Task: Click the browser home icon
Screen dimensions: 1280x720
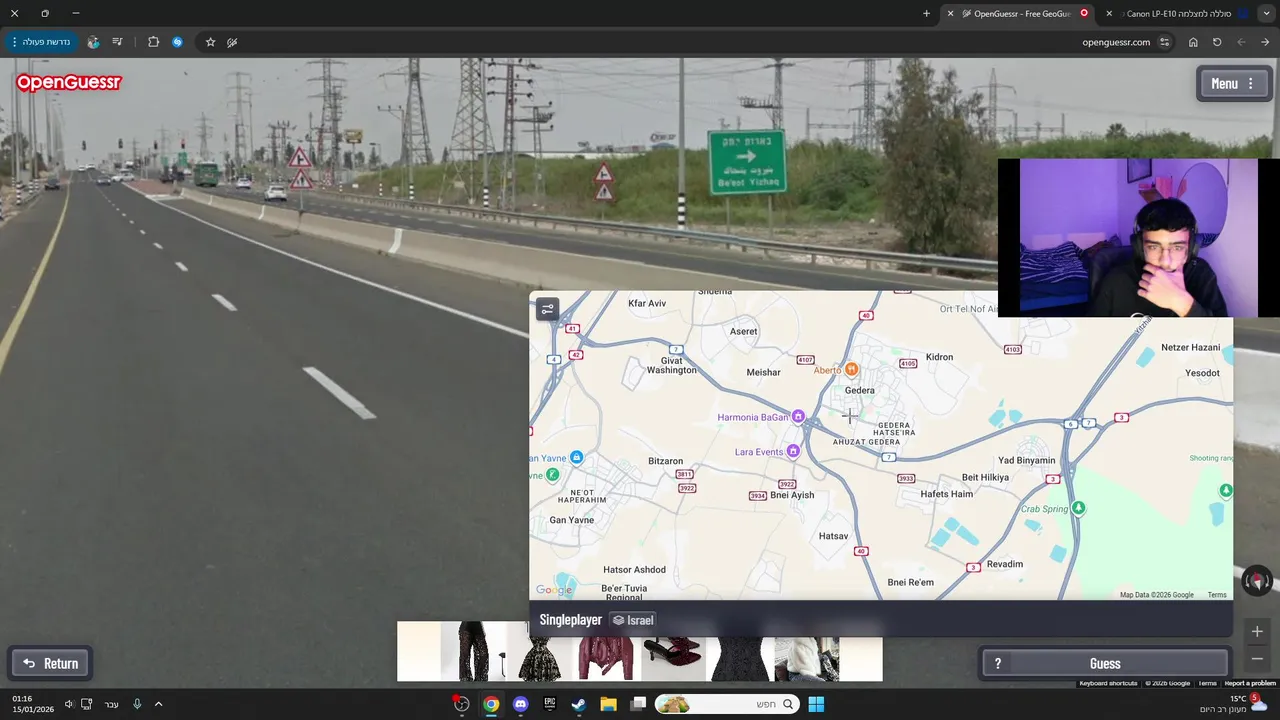Action: [1193, 42]
